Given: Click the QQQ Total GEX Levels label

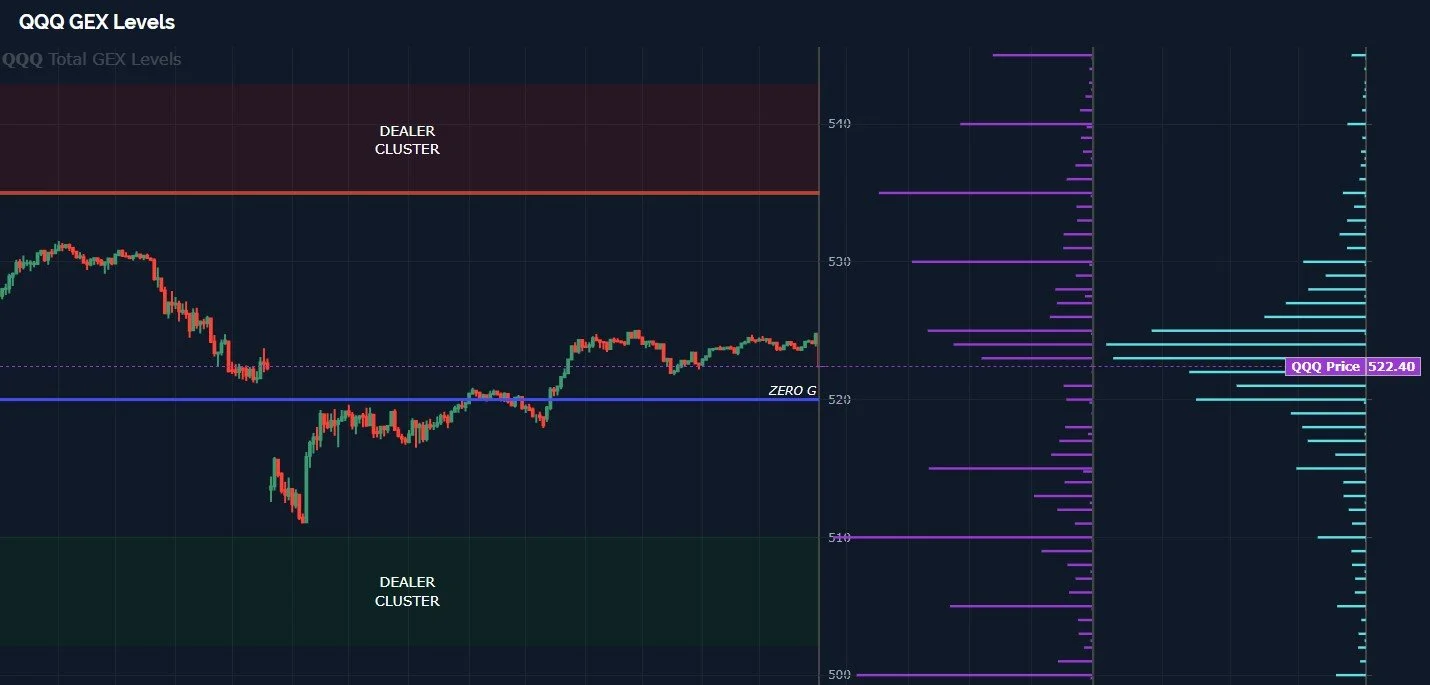Looking at the screenshot, I should (x=92, y=60).
